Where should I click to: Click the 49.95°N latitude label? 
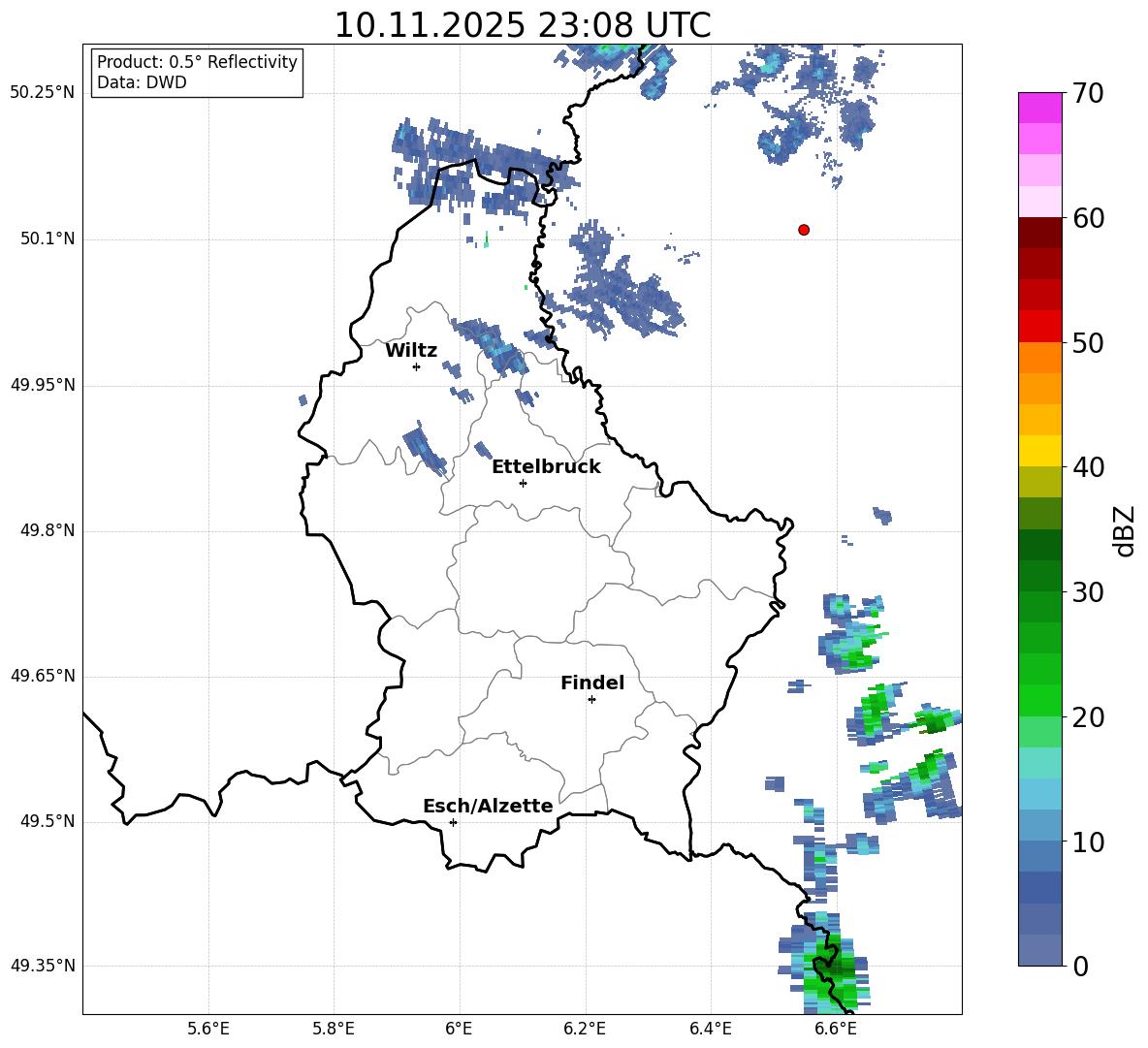43,384
